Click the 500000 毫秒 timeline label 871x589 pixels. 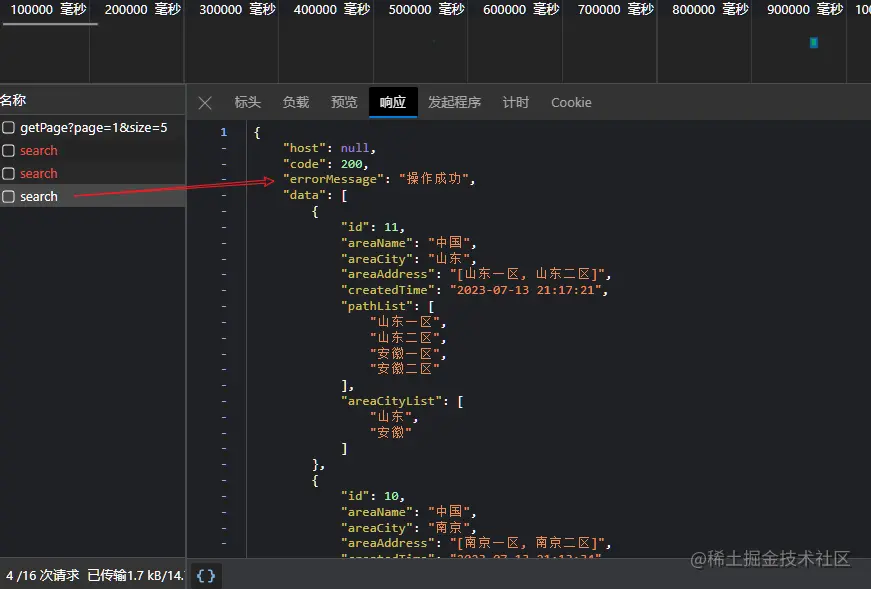(427, 9)
